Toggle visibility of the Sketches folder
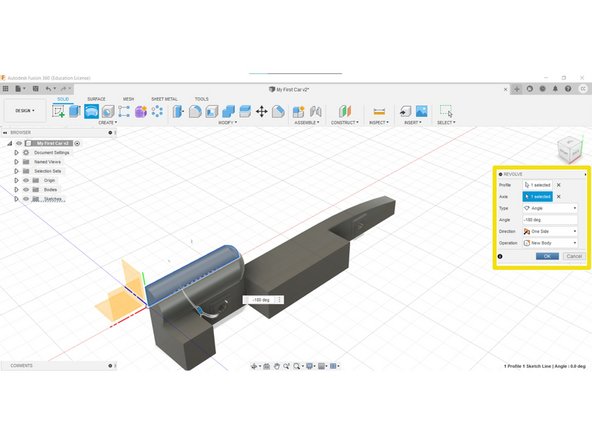The width and height of the screenshot is (592, 444). (26, 199)
